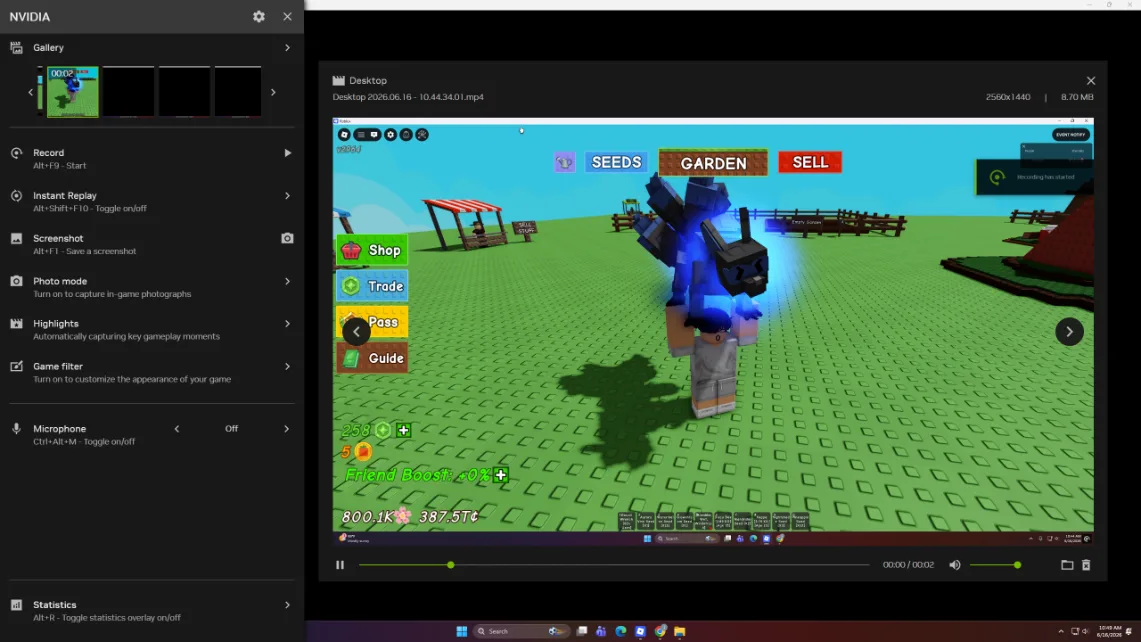Click Game filter edit icon
The width and height of the screenshot is (1141, 642).
16,366
